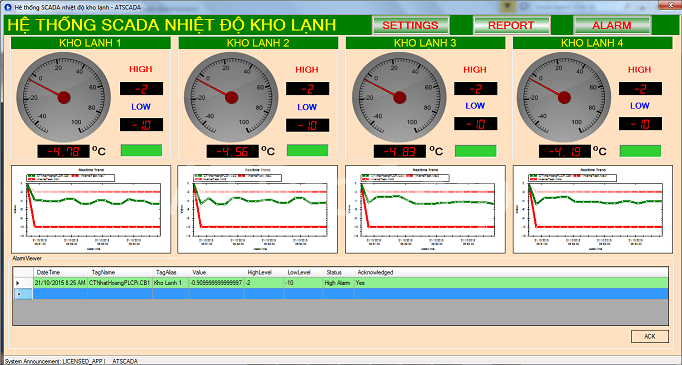This screenshot has width=682, height=365.
Task: Click Kho Lạnh 4 green status indicator
Action: (x=640, y=151)
